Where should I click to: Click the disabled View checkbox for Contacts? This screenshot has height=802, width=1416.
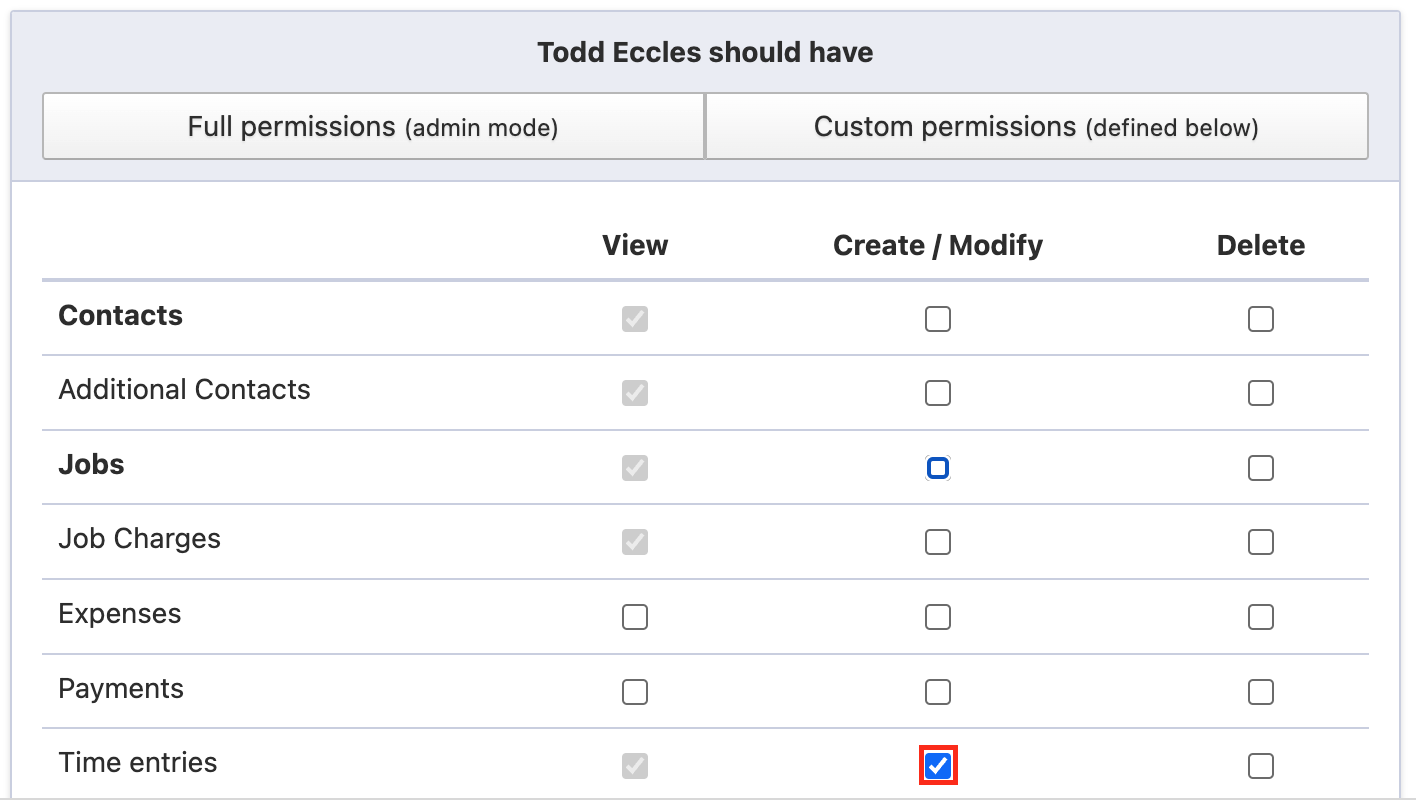coord(635,319)
